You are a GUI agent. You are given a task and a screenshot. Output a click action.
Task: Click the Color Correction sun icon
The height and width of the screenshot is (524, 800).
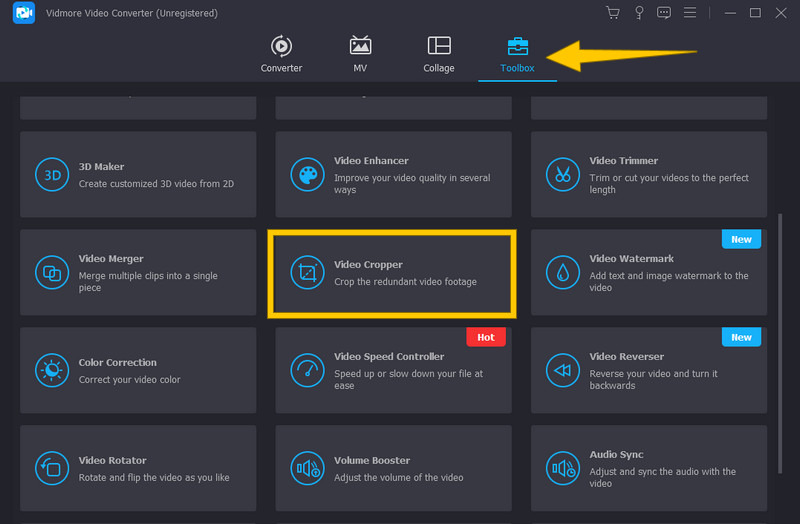(x=51, y=370)
